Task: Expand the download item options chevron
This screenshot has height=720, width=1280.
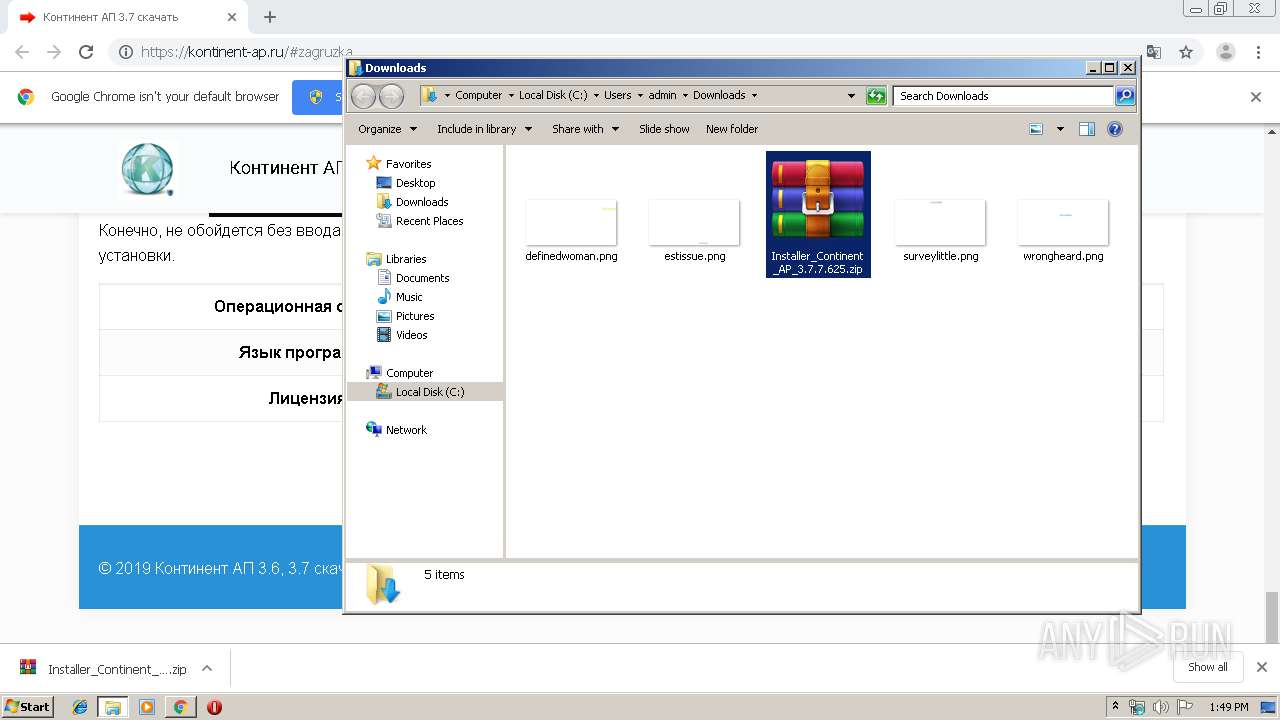Action: [x=207, y=668]
